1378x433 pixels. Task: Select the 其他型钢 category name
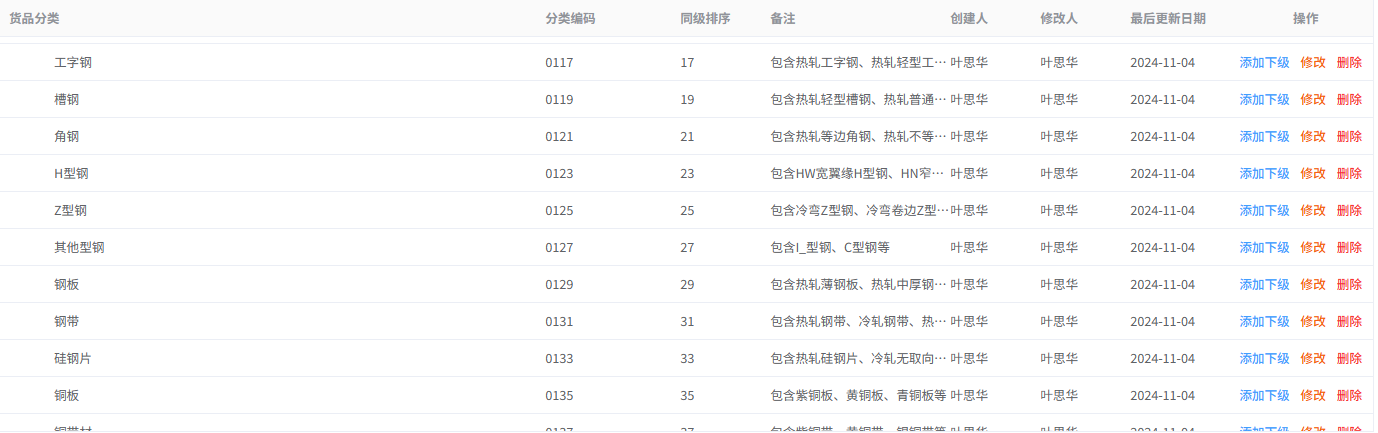[x=79, y=247]
